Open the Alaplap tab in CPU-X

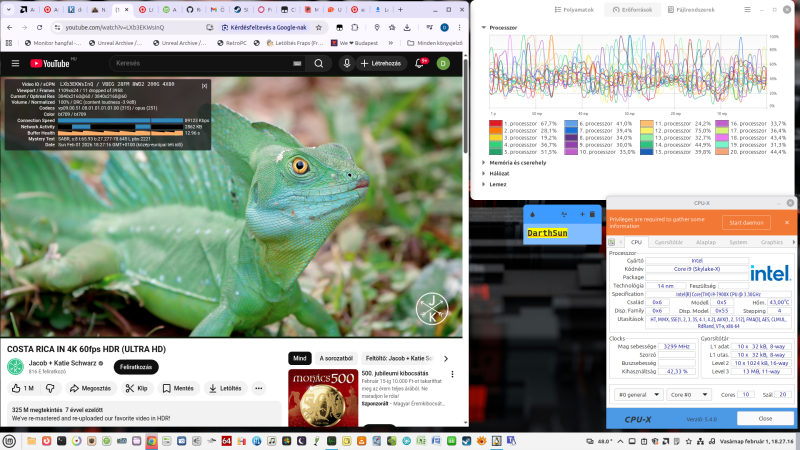click(x=706, y=242)
